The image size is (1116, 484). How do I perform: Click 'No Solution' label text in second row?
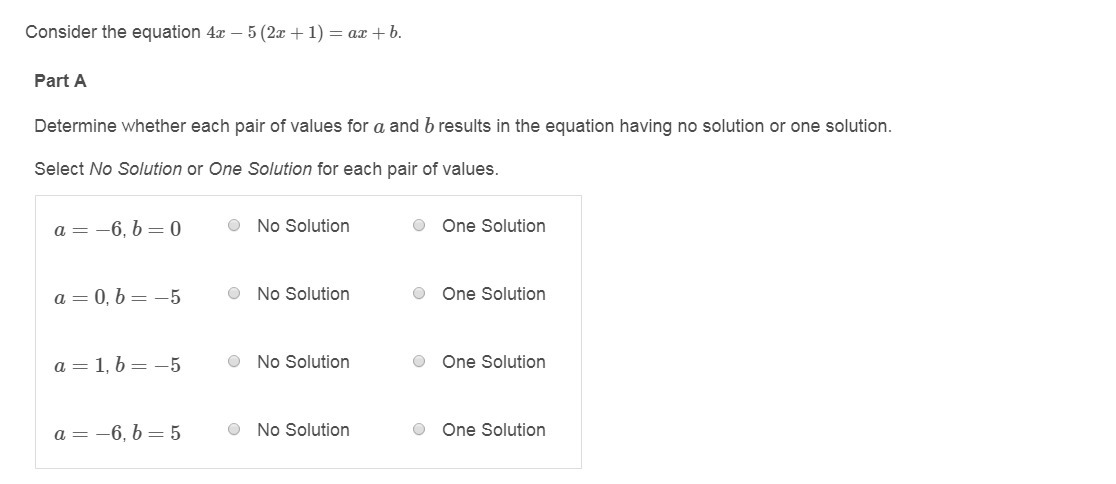[x=303, y=294]
